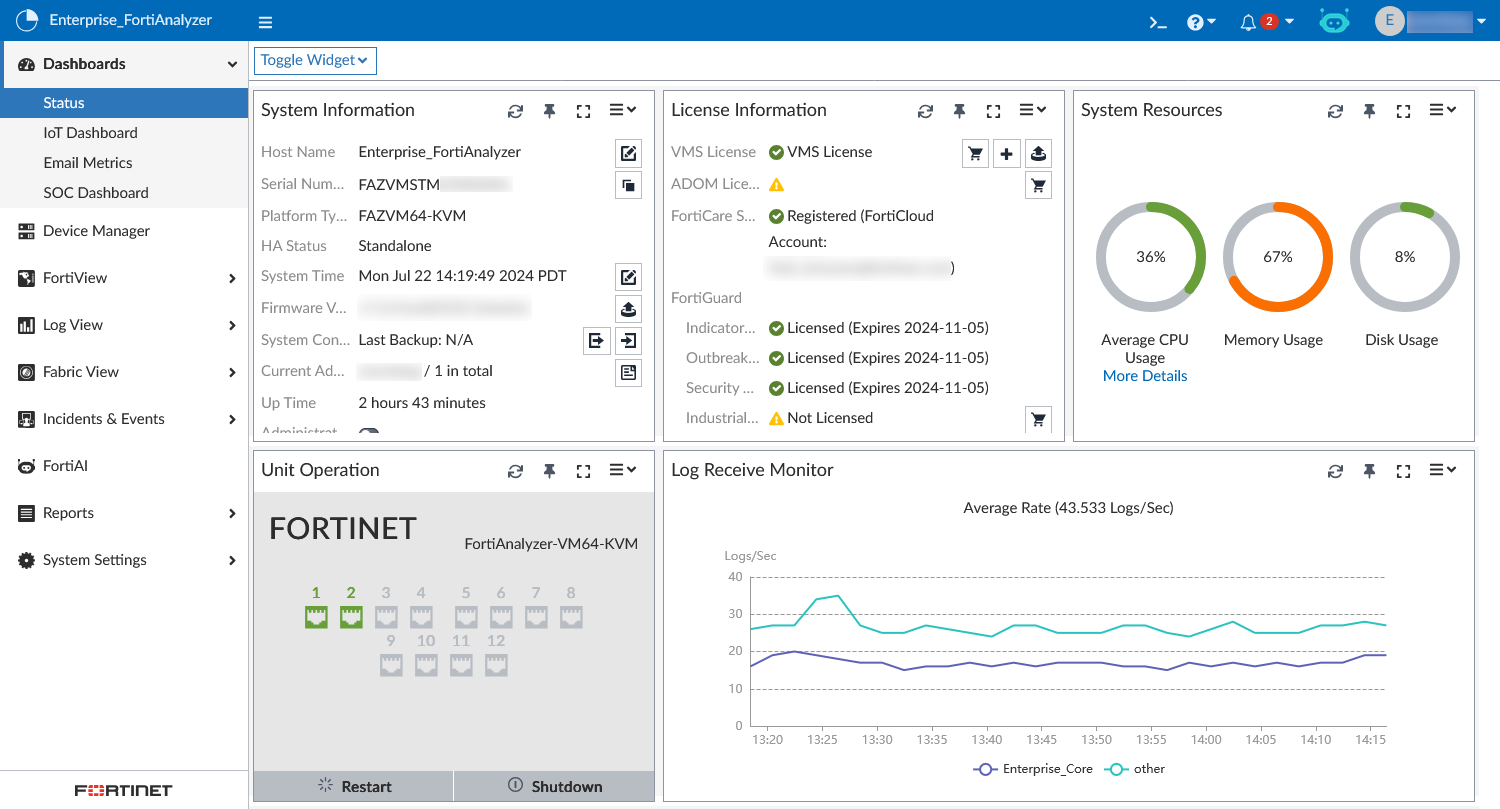Open the CLI console from the top bar
The image size is (1500, 809).
[1157, 20]
